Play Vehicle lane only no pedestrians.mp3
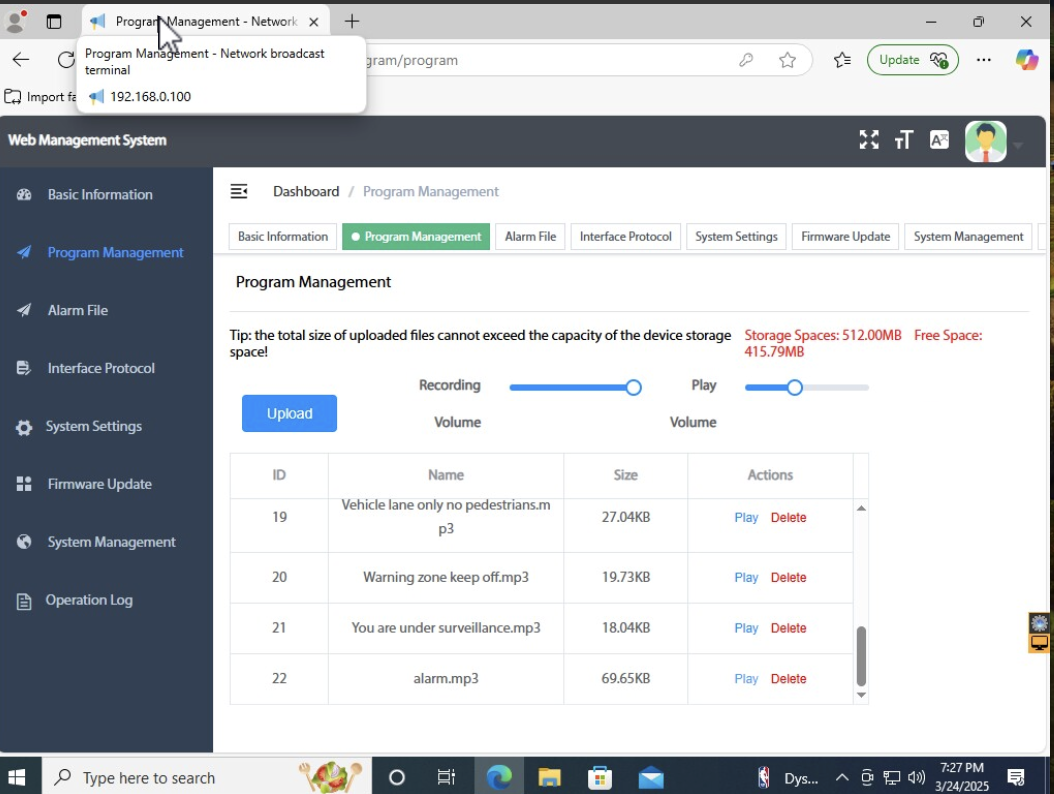The image size is (1054, 794). [x=746, y=518]
